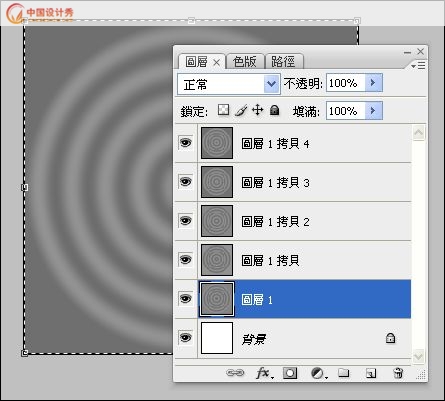The height and width of the screenshot is (401, 445).
Task: Hide the 背景 layer
Action: point(185,338)
